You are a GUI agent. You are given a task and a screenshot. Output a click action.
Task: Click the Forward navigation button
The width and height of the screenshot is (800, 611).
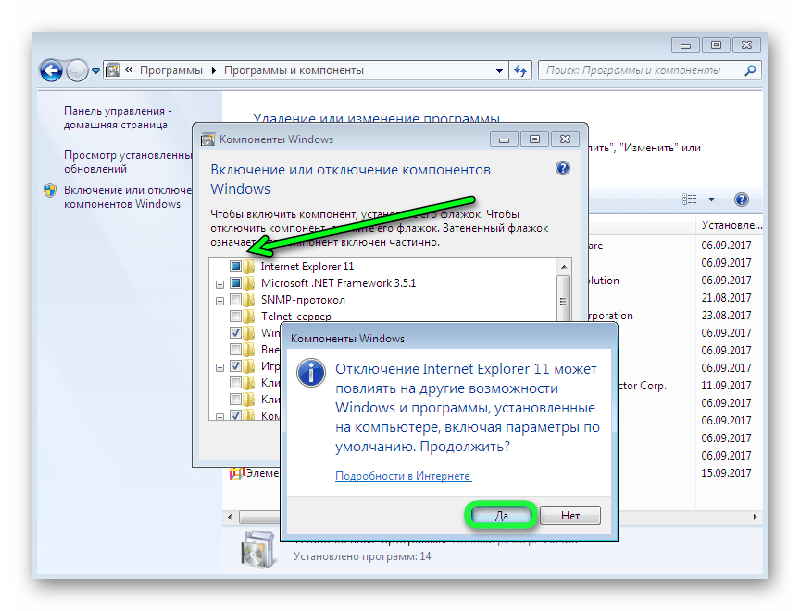coord(78,70)
